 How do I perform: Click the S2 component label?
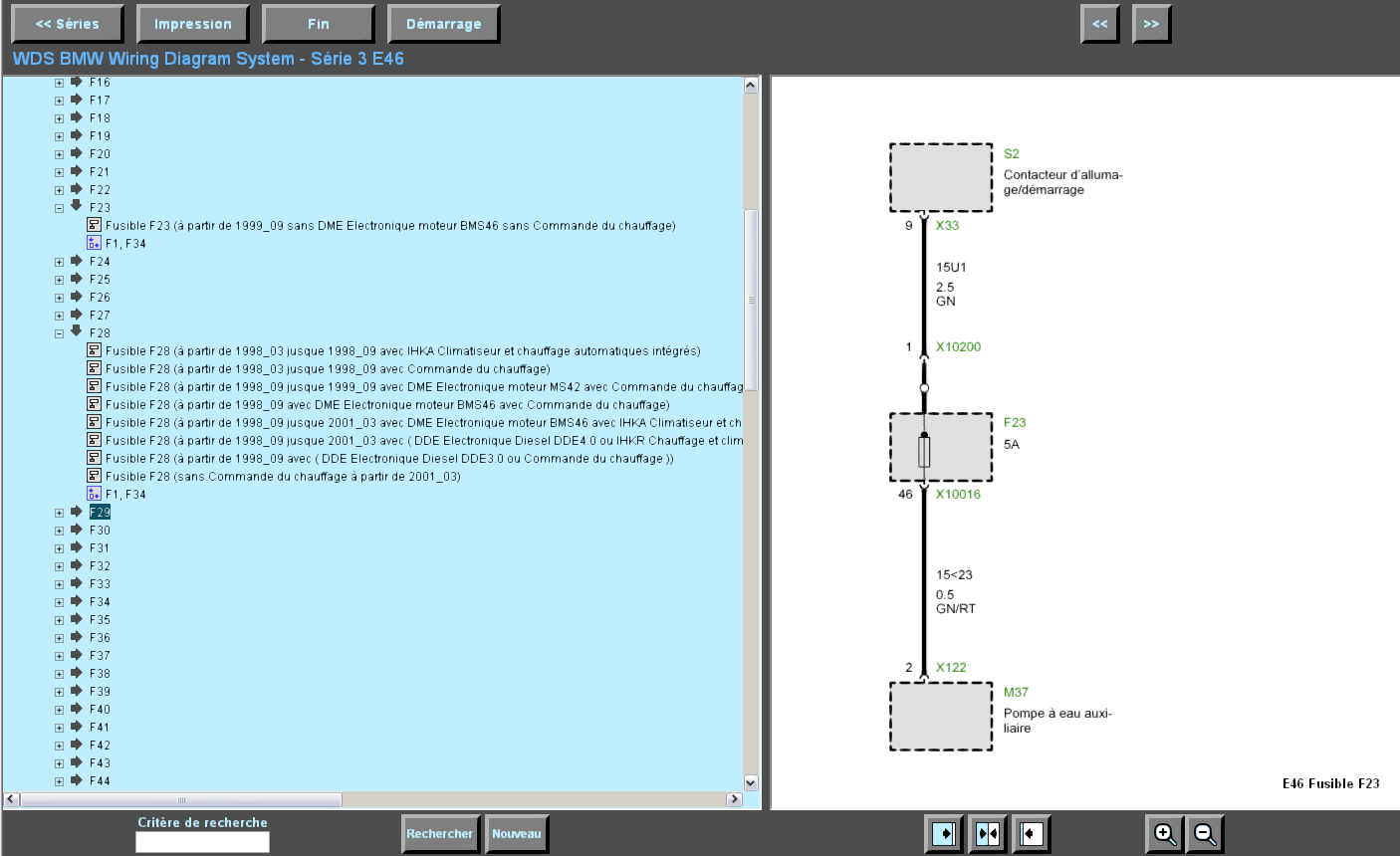pyautogui.click(x=1012, y=154)
